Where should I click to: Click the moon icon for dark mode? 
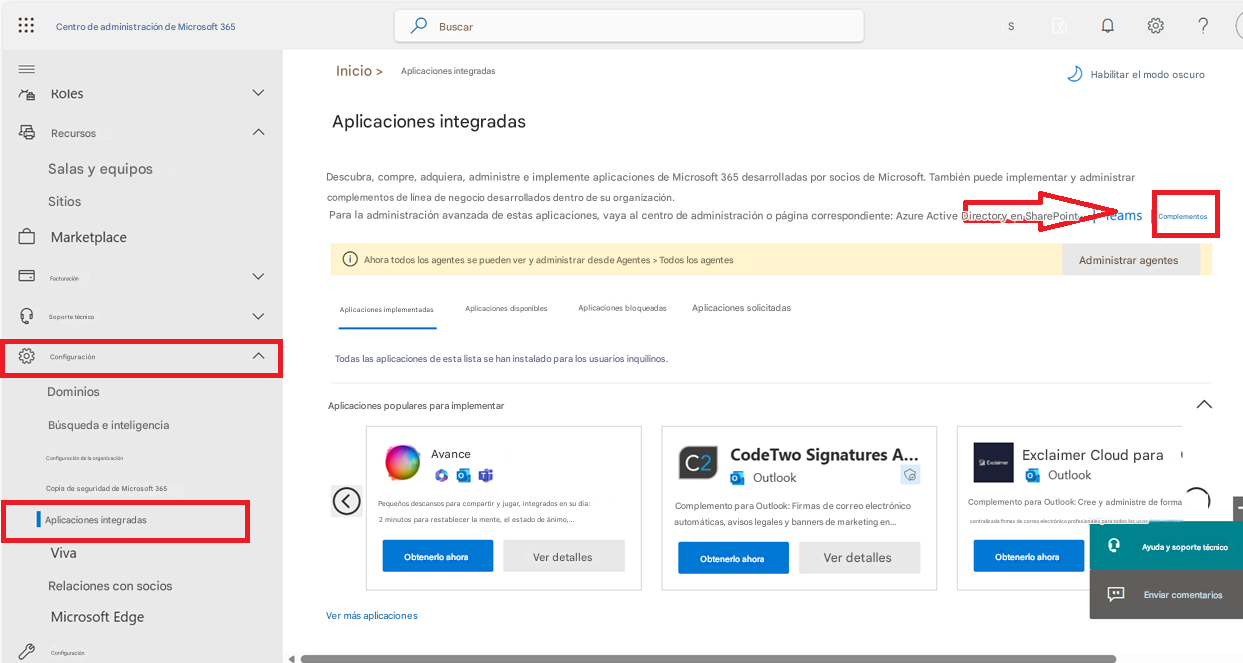[1075, 74]
